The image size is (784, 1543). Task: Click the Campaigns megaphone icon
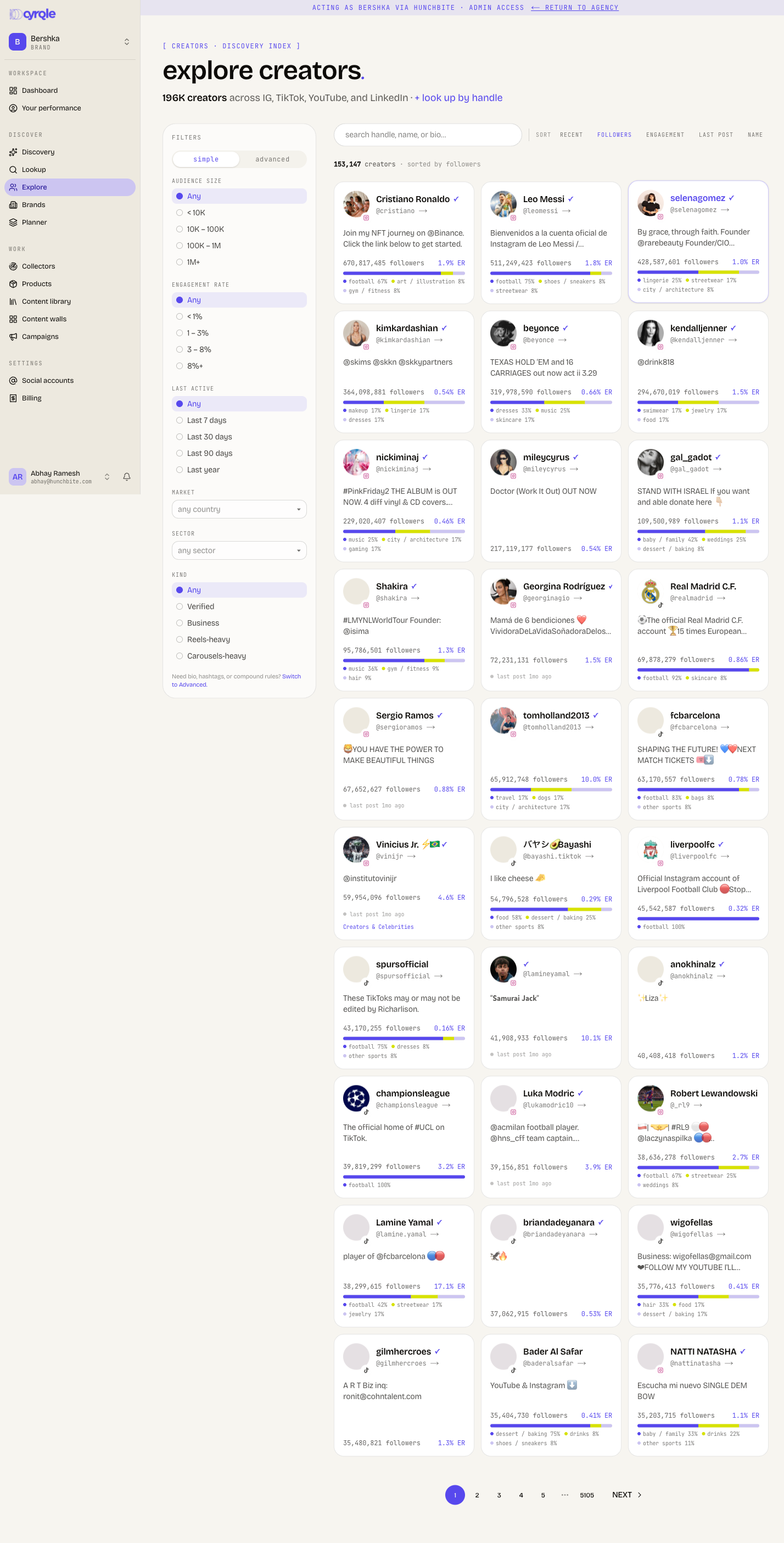click(13, 337)
